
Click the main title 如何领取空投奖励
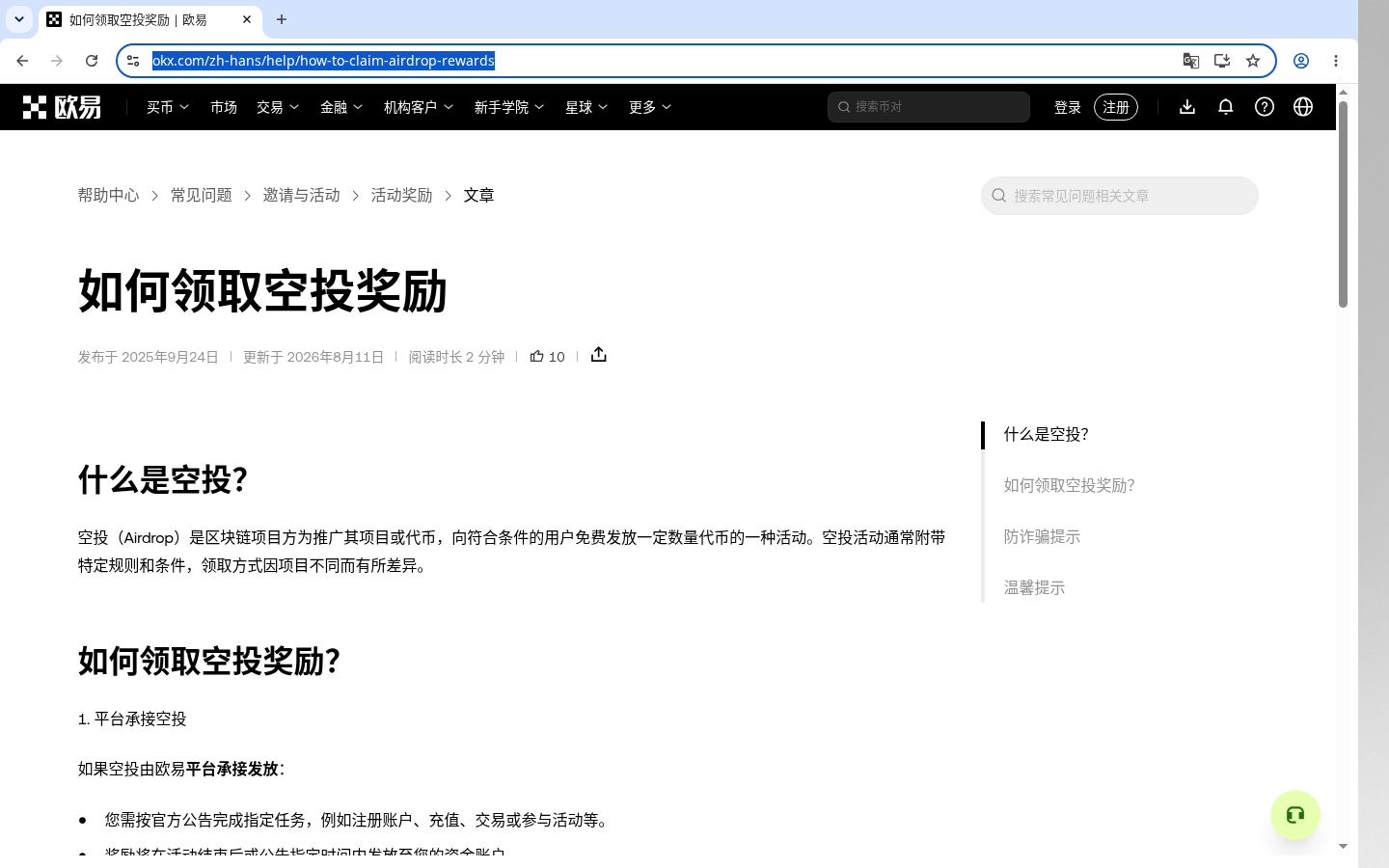tap(262, 291)
